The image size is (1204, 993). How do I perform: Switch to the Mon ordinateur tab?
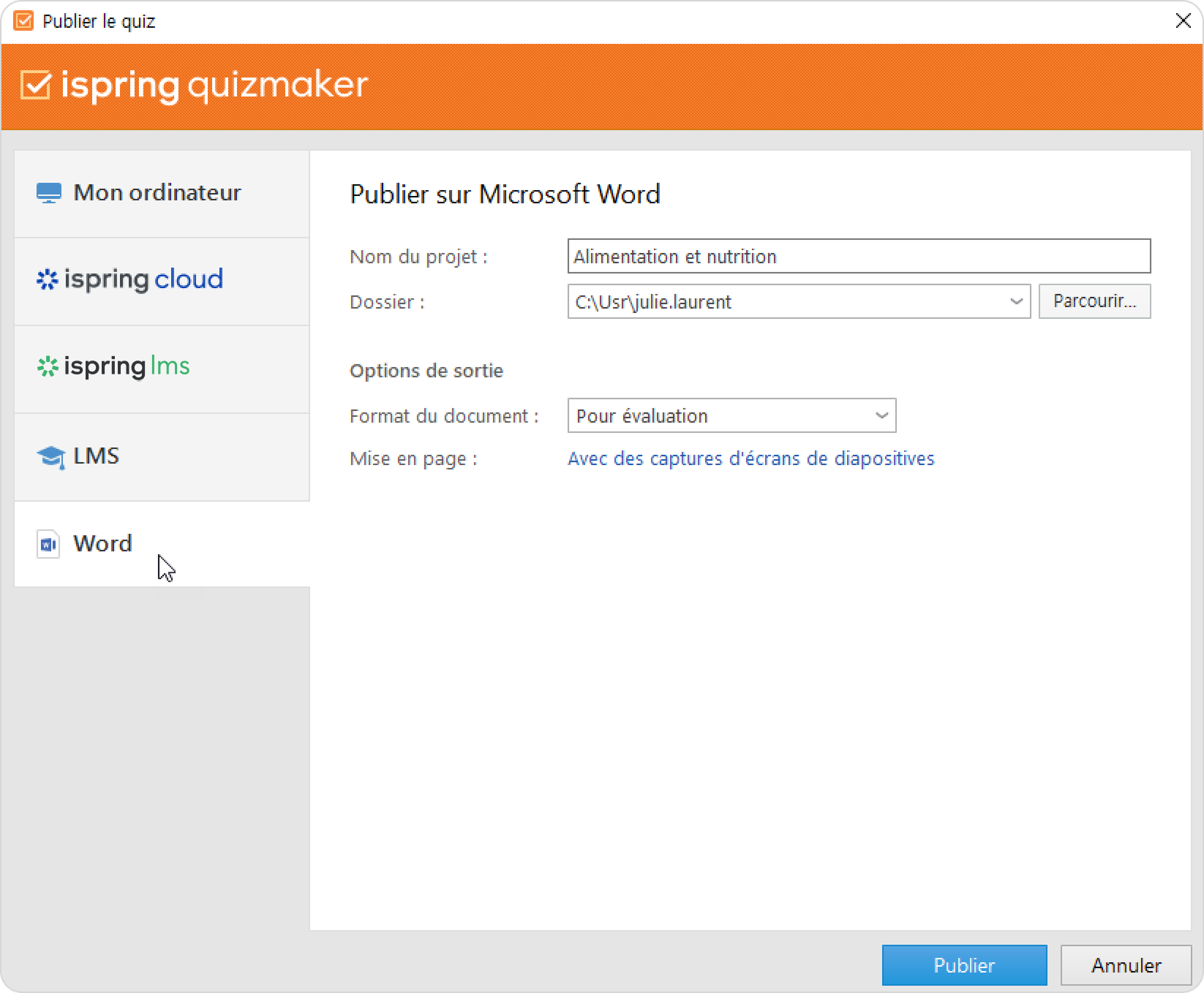157,193
